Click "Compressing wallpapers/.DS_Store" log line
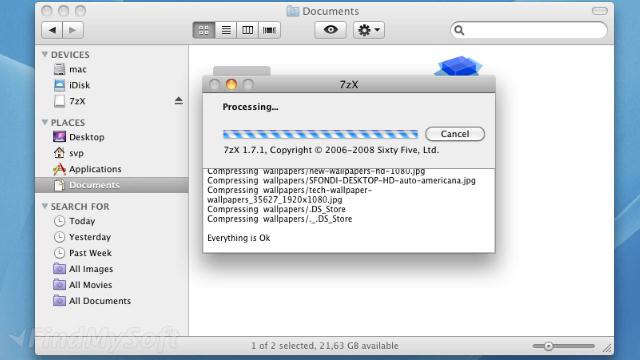Screen dimensions: 640x360 coord(276,209)
